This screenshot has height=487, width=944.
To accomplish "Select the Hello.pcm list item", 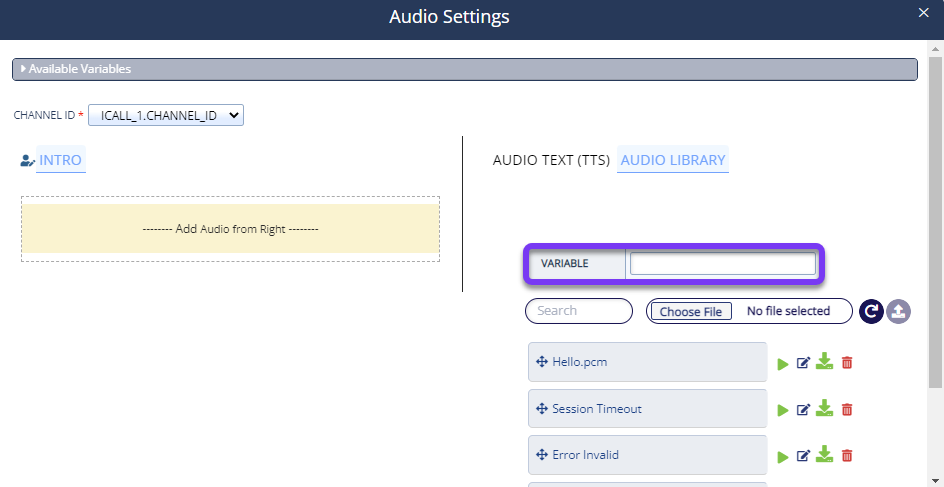I will pos(648,362).
